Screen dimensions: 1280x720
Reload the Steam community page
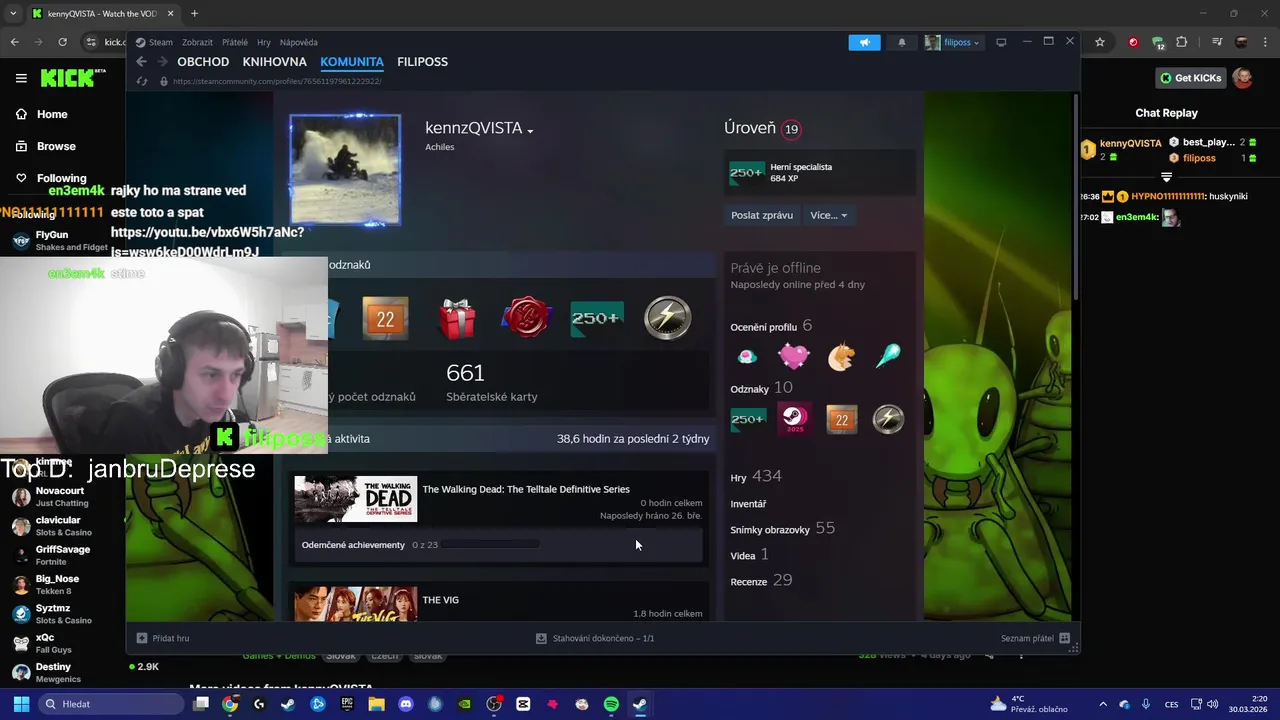click(x=142, y=81)
